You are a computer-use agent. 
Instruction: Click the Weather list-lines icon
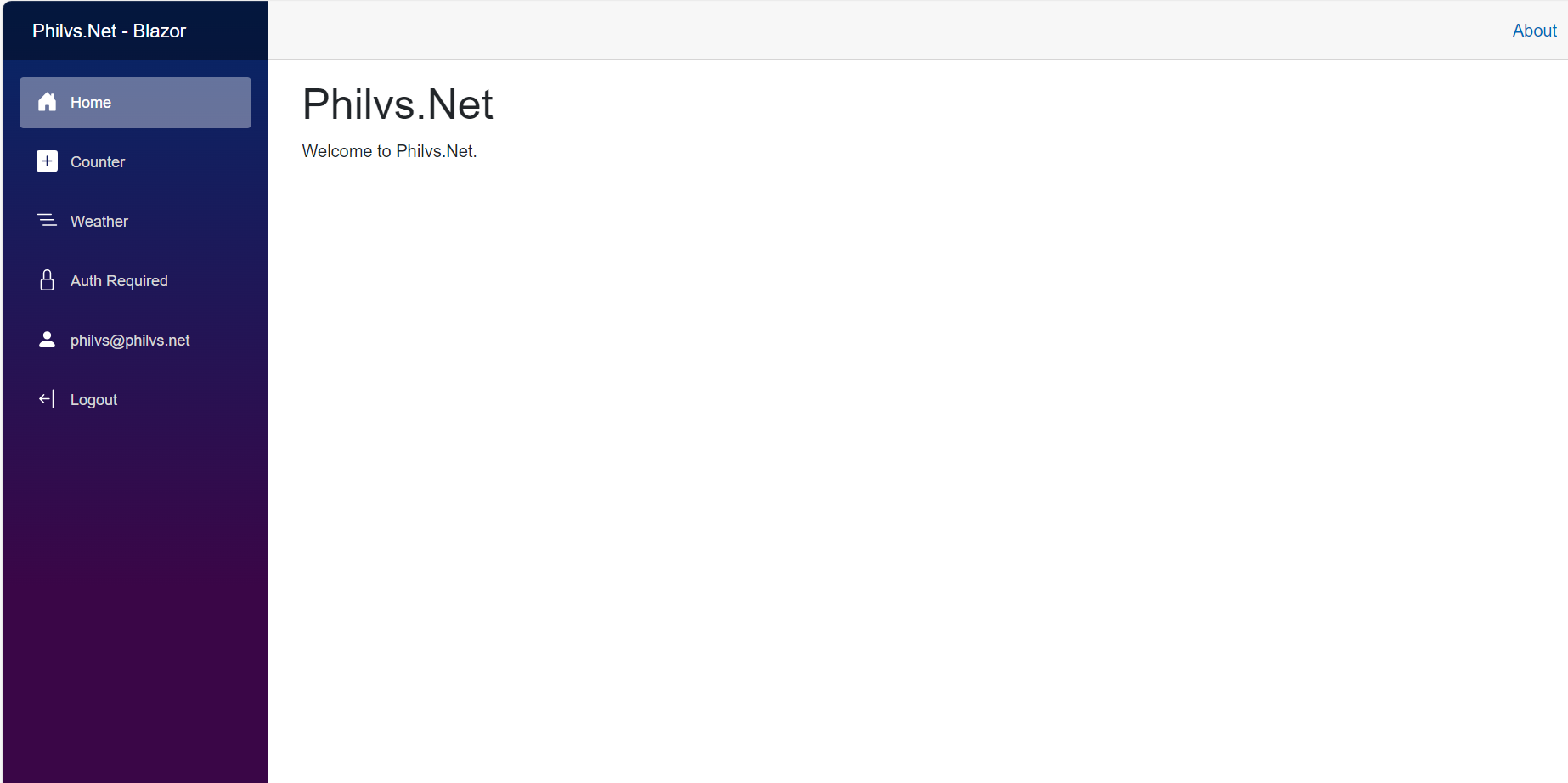tap(48, 221)
